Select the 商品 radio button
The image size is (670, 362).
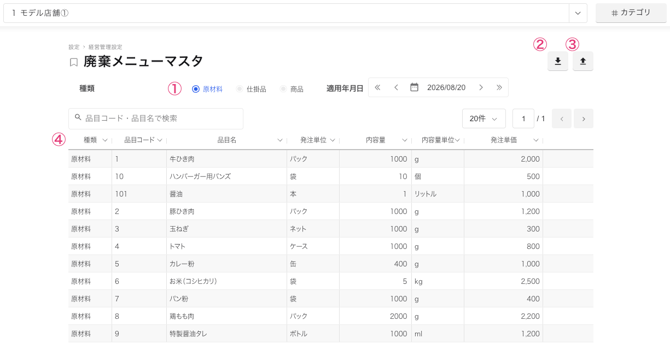tap(283, 89)
